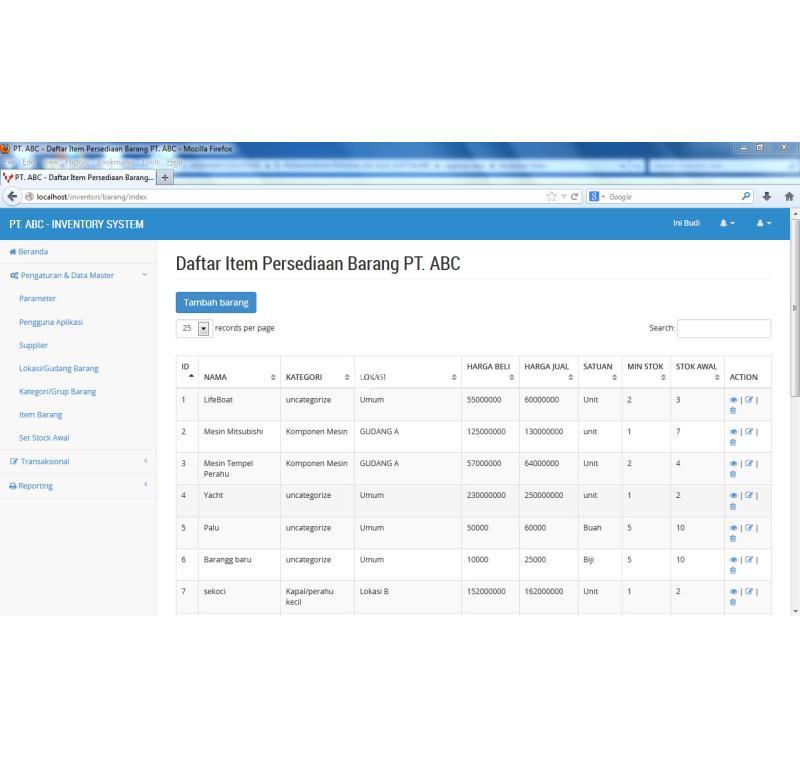Screen dimensions: 800x759
Task: Open edit icon for sekoci row
Action: tap(748, 592)
